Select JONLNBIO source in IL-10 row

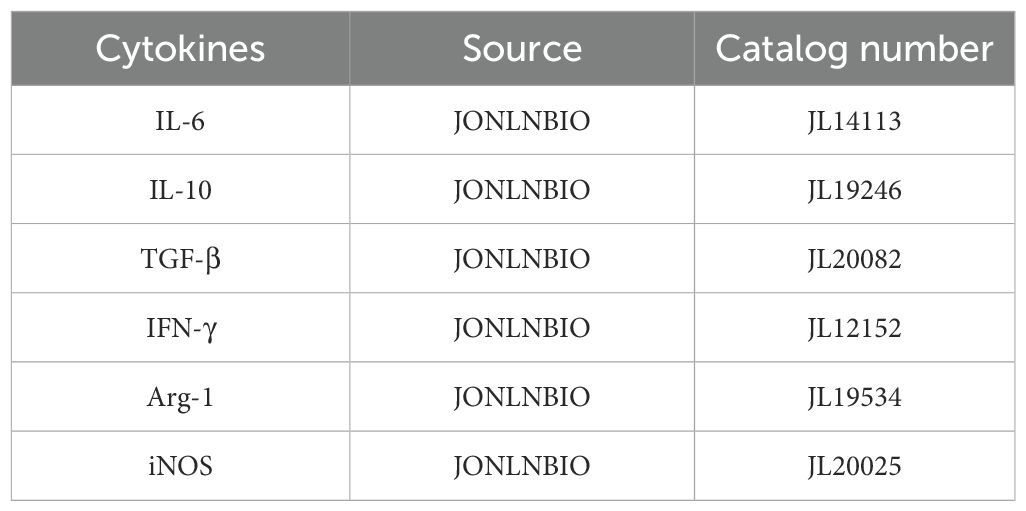coord(521,190)
